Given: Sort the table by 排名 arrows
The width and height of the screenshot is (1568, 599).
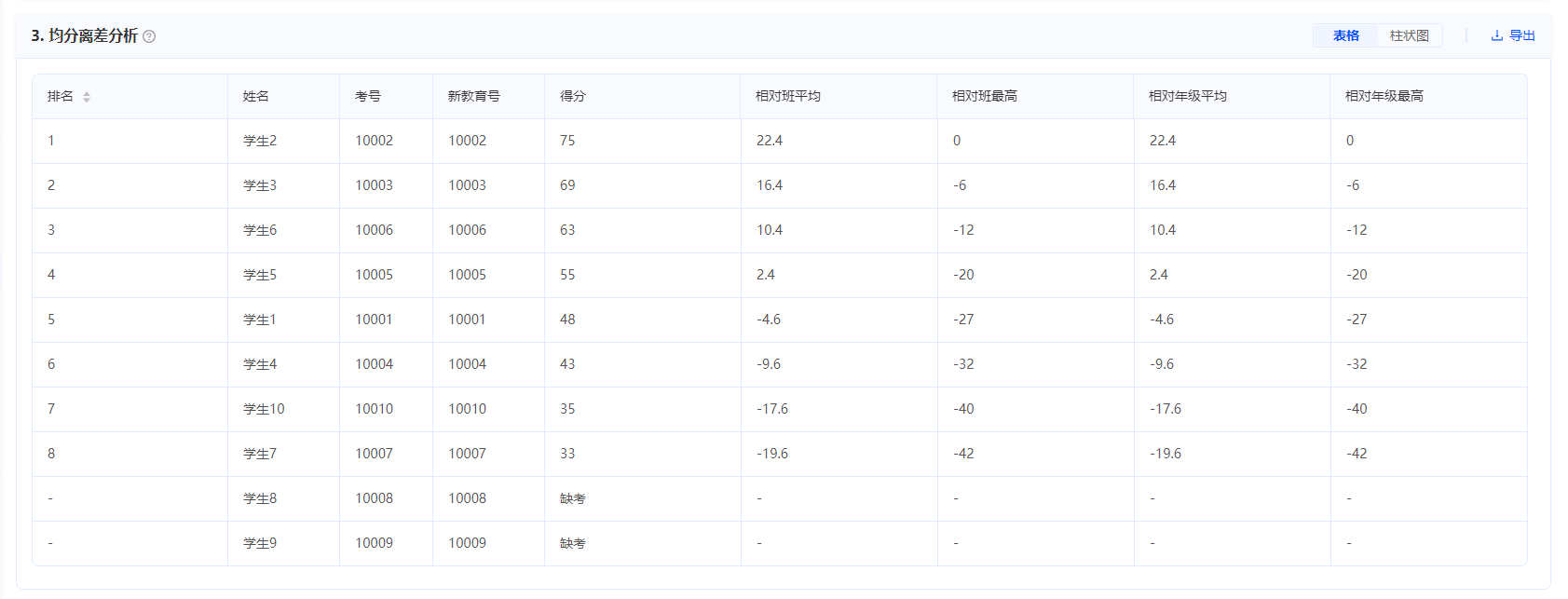Looking at the screenshot, I should coord(87,97).
